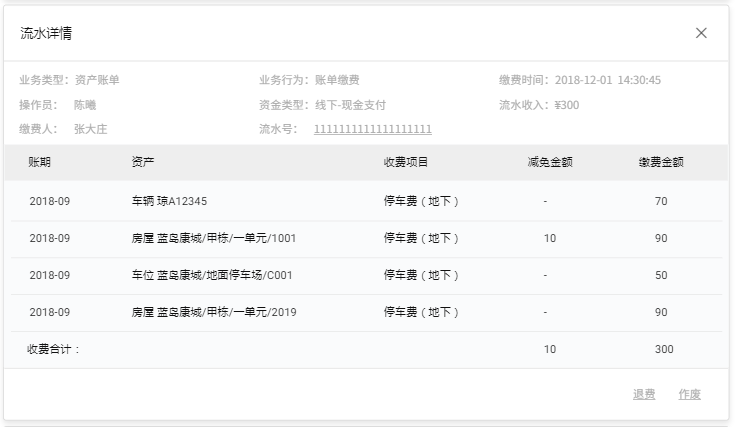Close the 流水详情 dialog with X icon
Viewport: 735px width, 427px height.
coord(701,33)
